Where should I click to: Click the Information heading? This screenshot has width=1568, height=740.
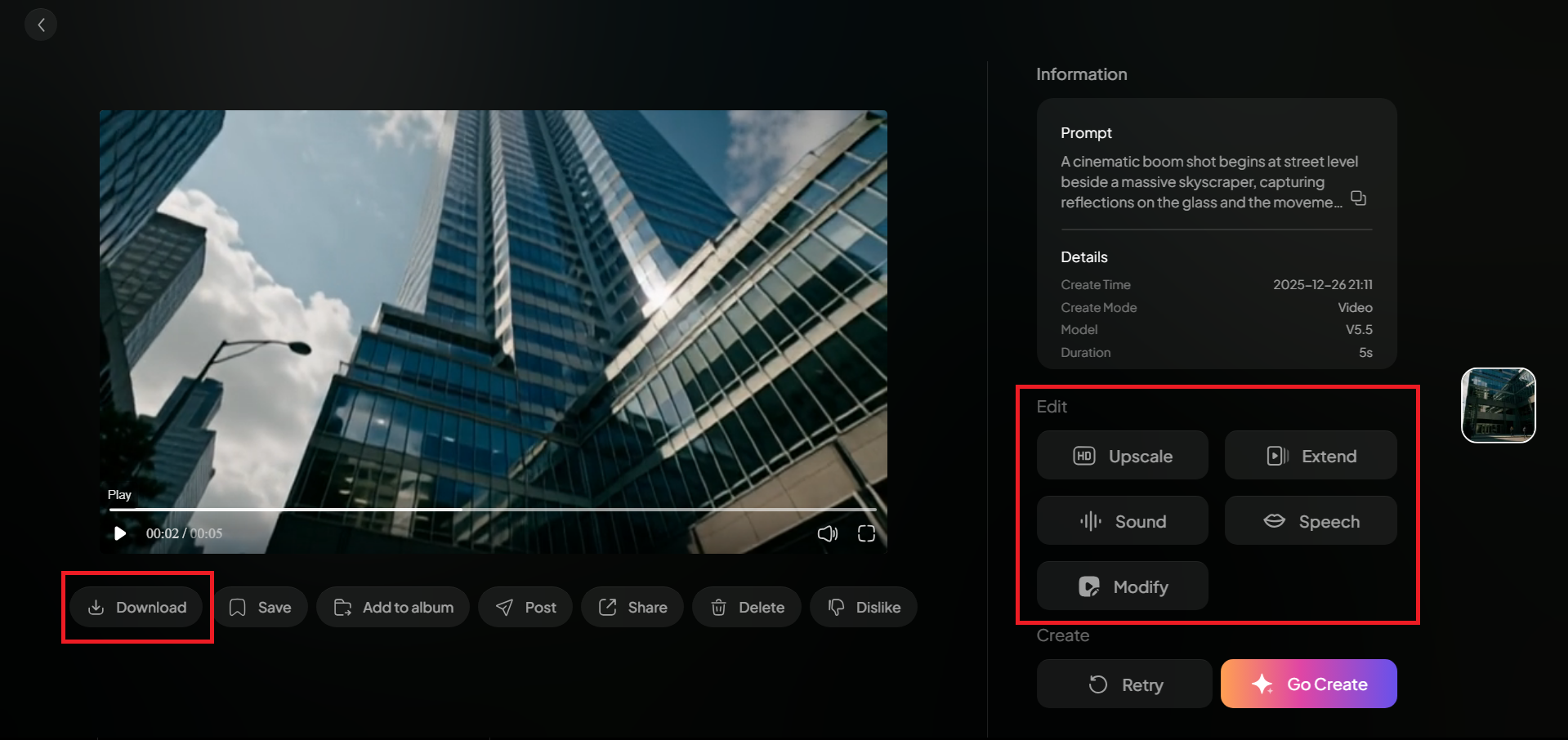pyautogui.click(x=1082, y=74)
